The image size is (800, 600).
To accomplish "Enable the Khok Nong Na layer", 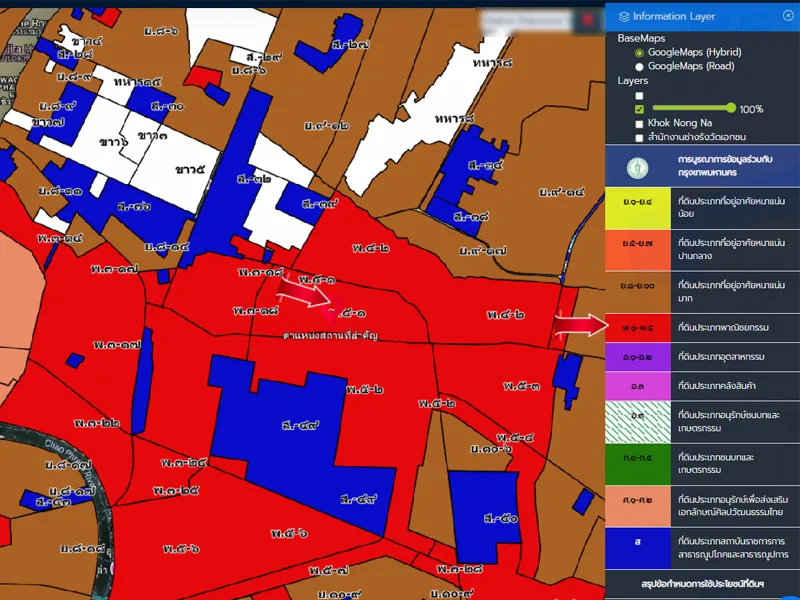I will coord(639,123).
